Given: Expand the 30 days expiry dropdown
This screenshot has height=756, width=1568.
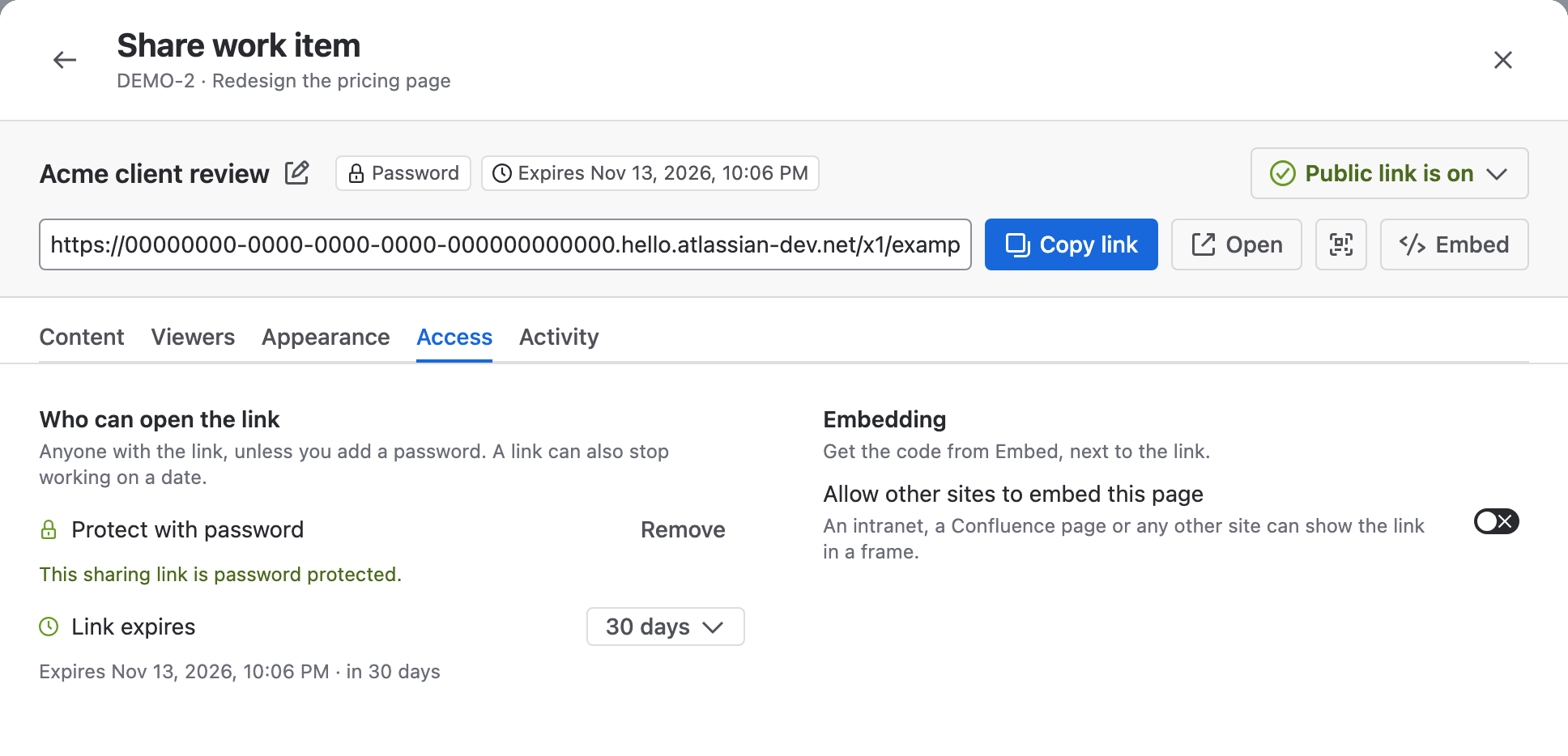Looking at the screenshot, I should (x=666, y=626).
